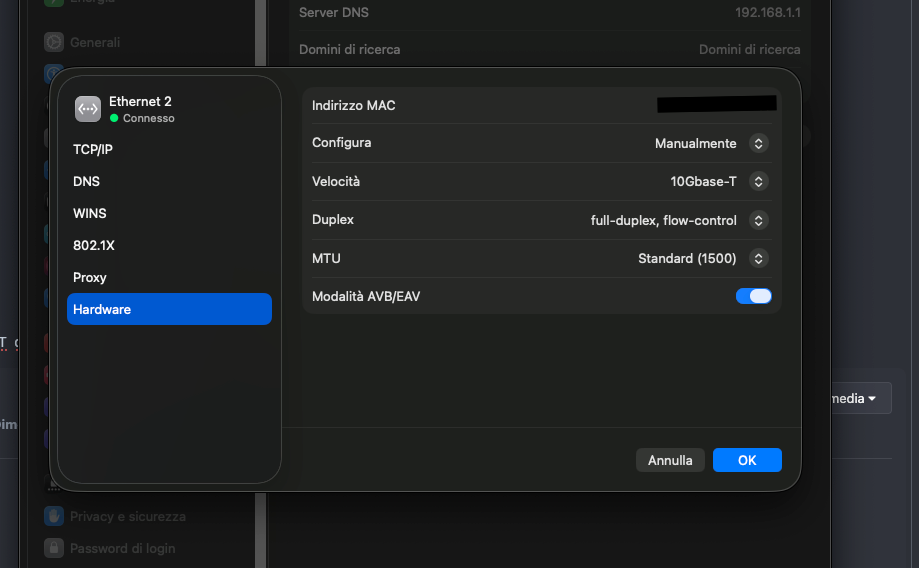This screenshot has height=568, width=919.
Task: Switch to the TCP/IP section
Action: click(93, 149)
